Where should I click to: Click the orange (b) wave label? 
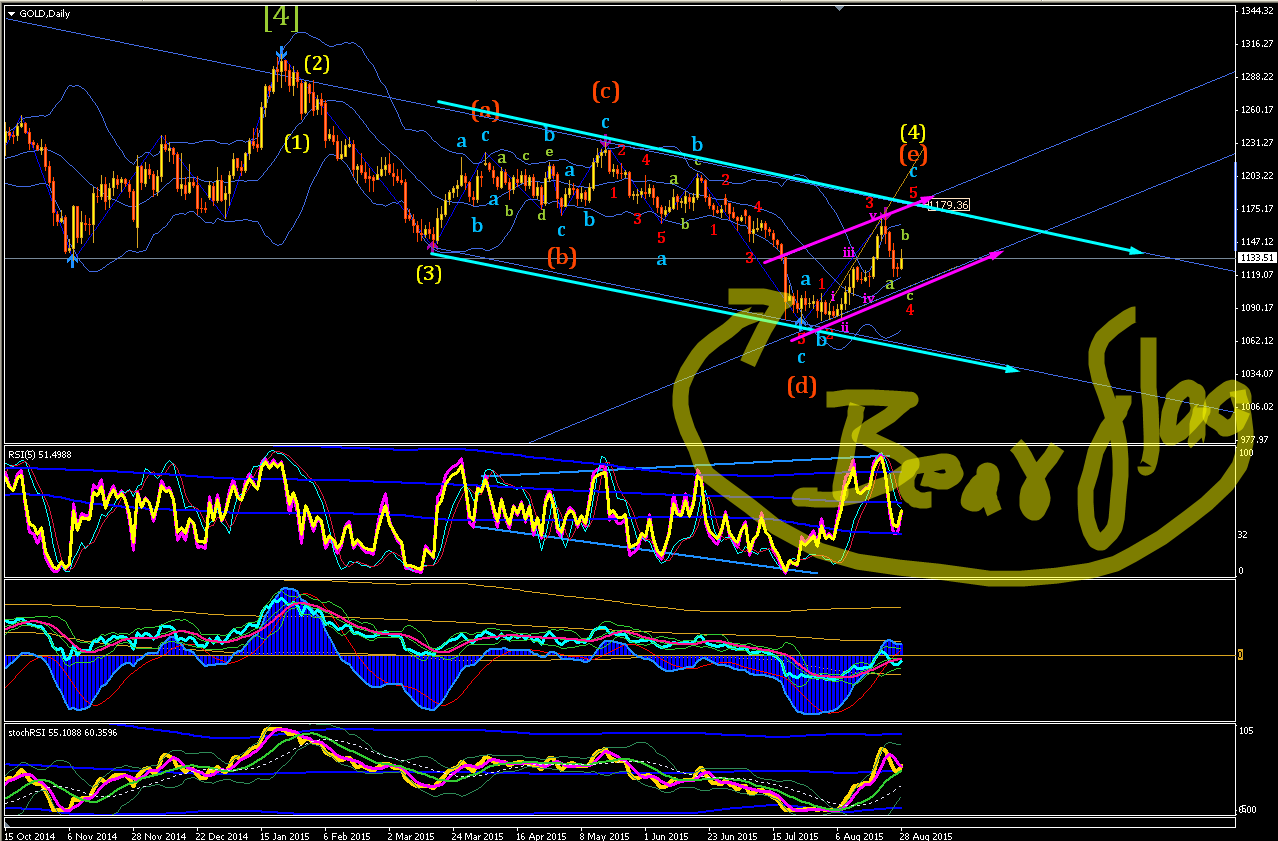coord(562,258)
